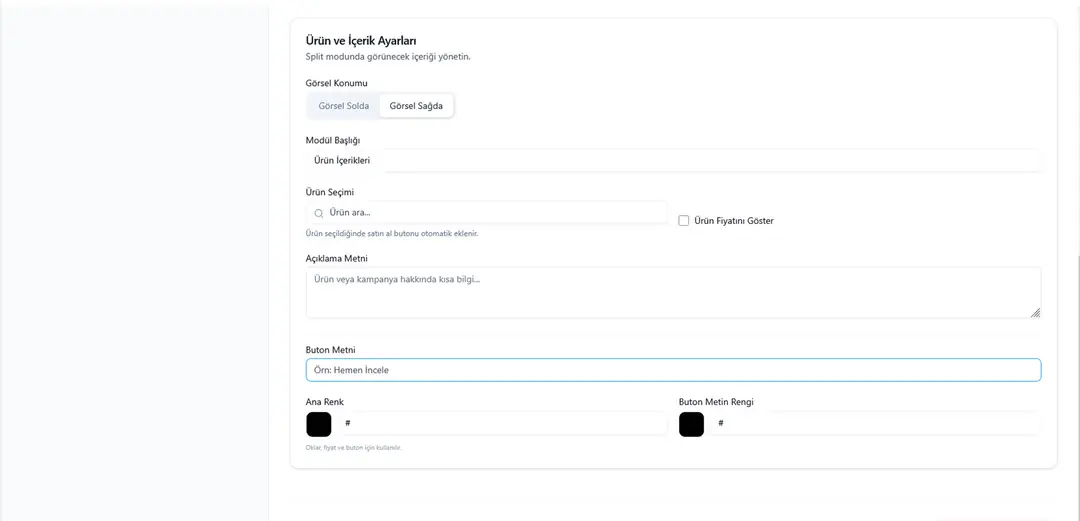The width and height of the screenshot is (1080, 521).
Task: Select the 'Görsel Solda' image position option
Action: click(x=343, y=106)
